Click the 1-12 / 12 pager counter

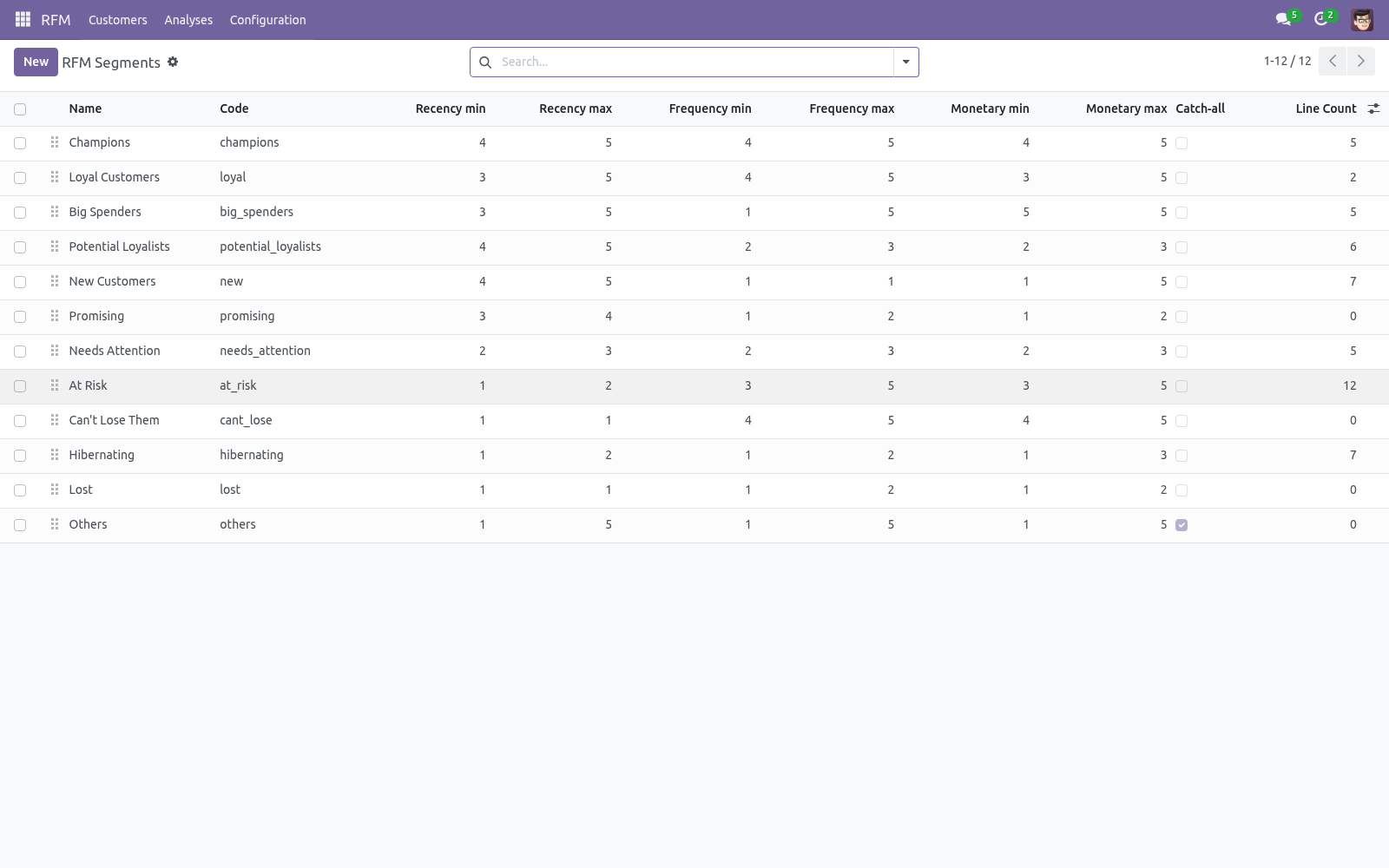click(x=1287, y=61)
